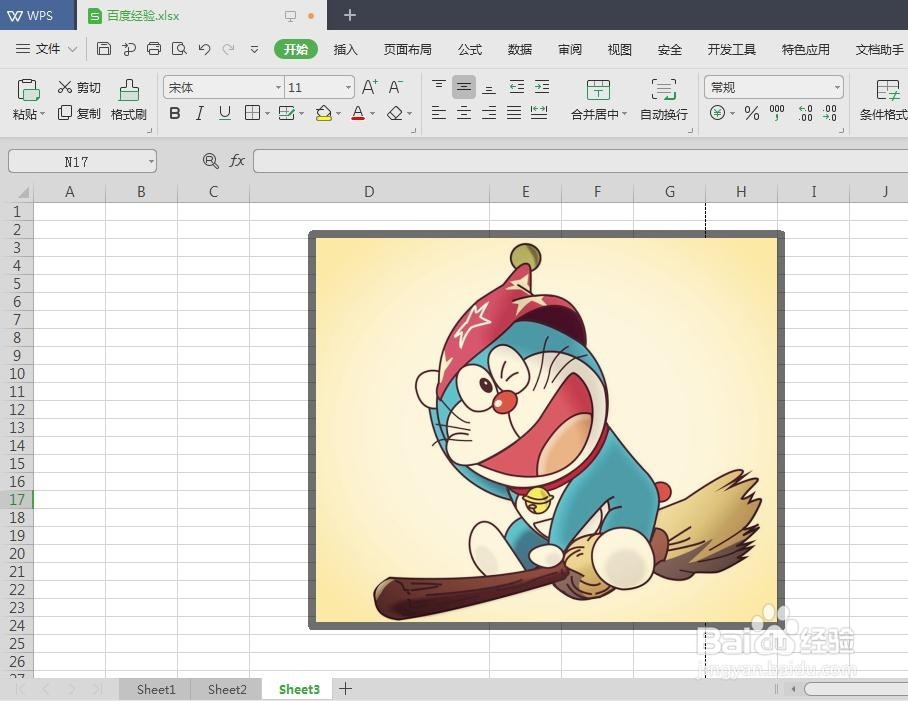Apply thousands separator style
Screen dimensions: 908x701
tap(777, 113)
